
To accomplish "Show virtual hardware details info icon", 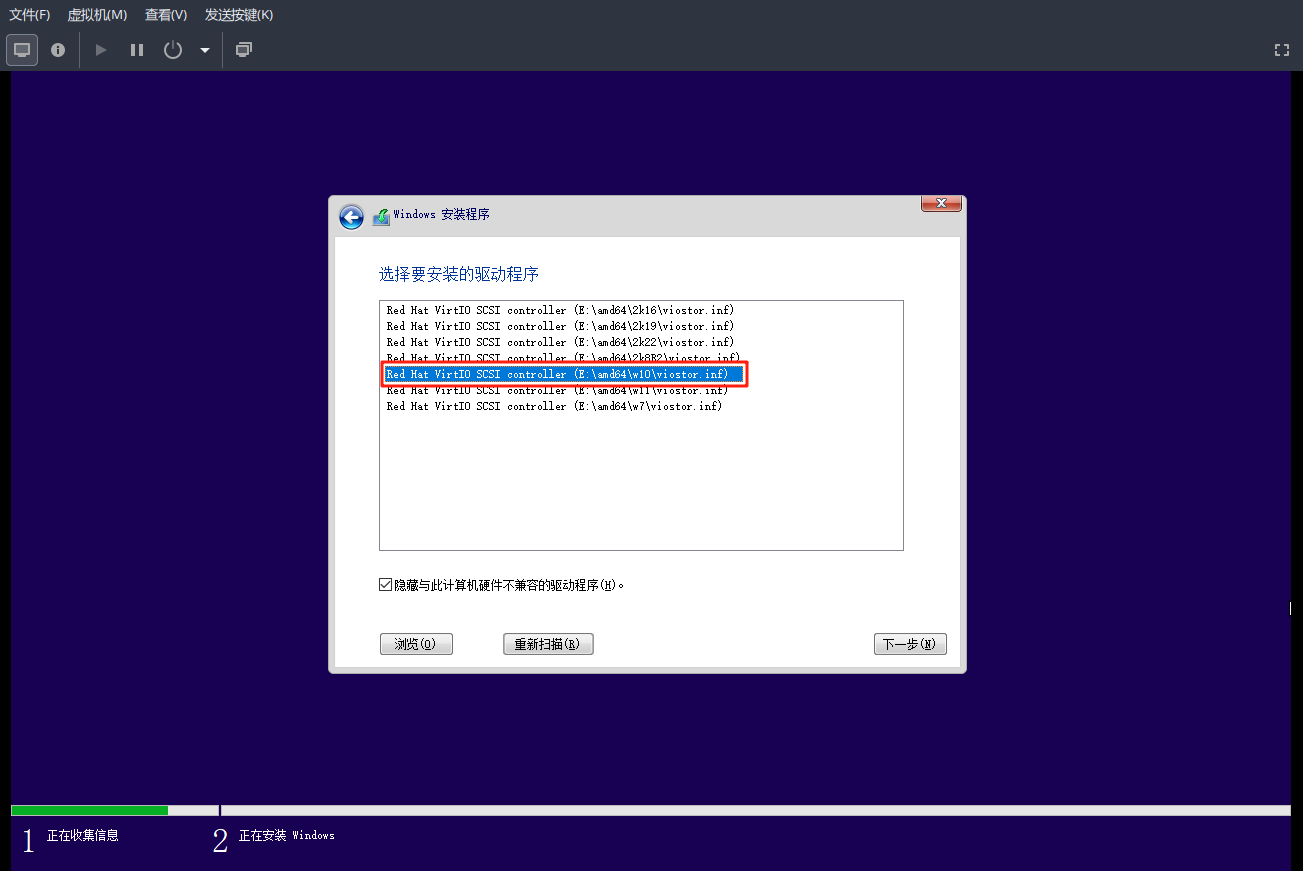I will pyautogui.click(x=58, y=50).
